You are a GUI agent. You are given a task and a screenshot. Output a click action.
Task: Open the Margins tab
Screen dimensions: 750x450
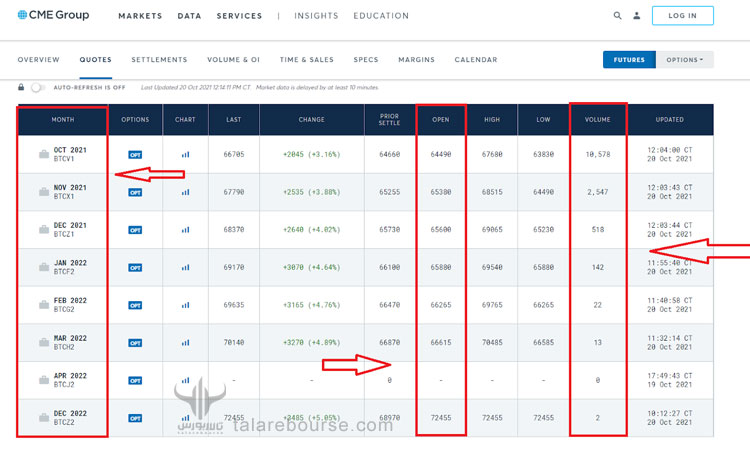(417, 60)
